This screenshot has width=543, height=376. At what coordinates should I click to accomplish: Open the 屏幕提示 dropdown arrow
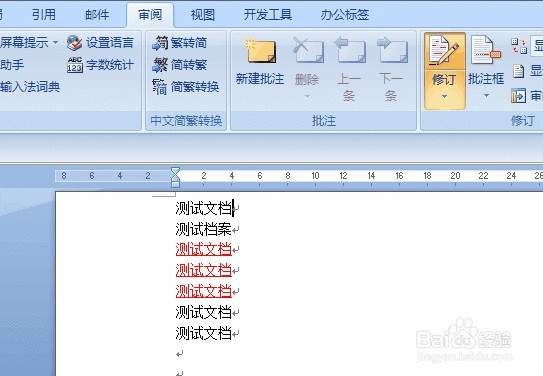tap(55, 43)
